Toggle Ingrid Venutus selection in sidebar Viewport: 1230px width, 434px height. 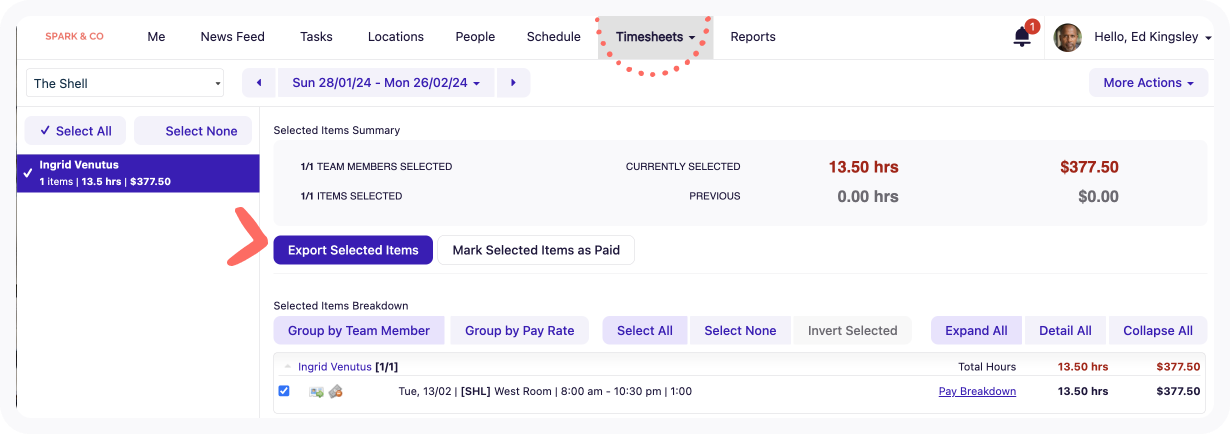coord(138,173)
